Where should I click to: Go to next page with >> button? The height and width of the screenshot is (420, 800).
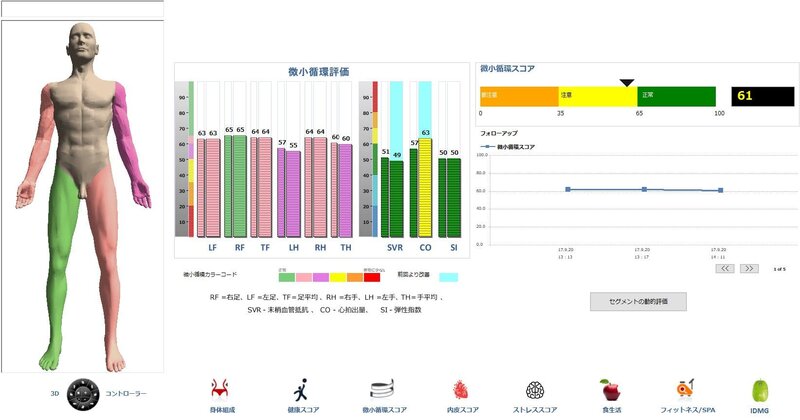748,268
